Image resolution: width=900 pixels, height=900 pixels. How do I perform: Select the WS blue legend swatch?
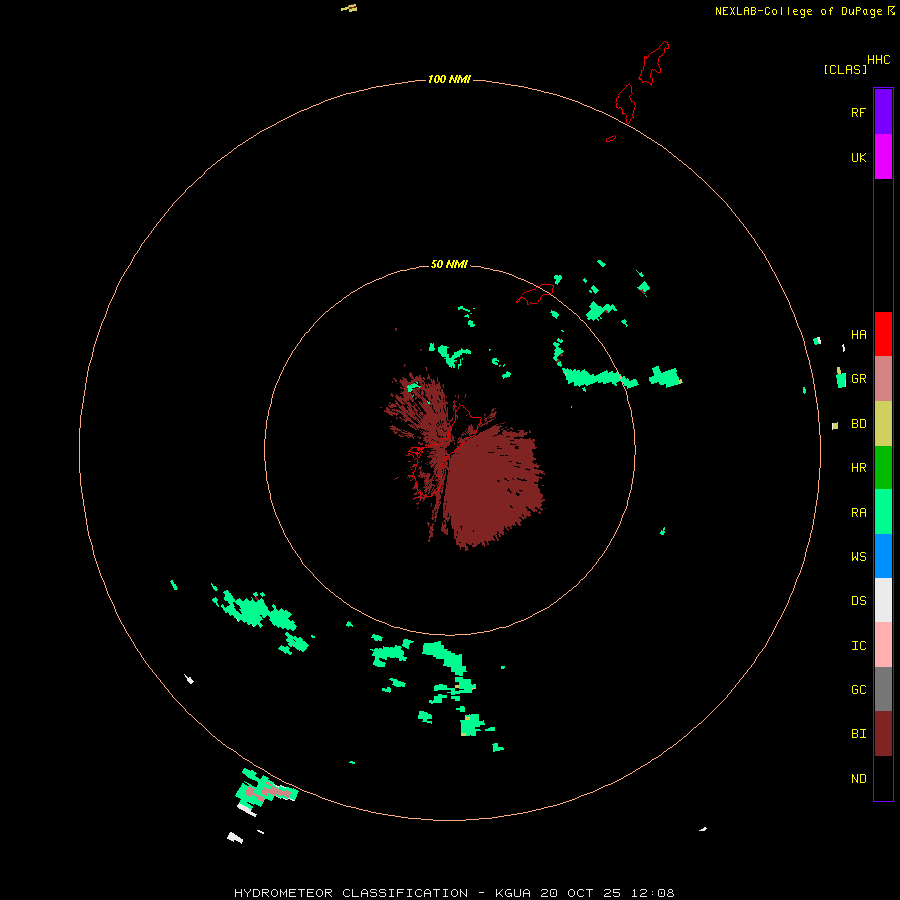point(883,556)
